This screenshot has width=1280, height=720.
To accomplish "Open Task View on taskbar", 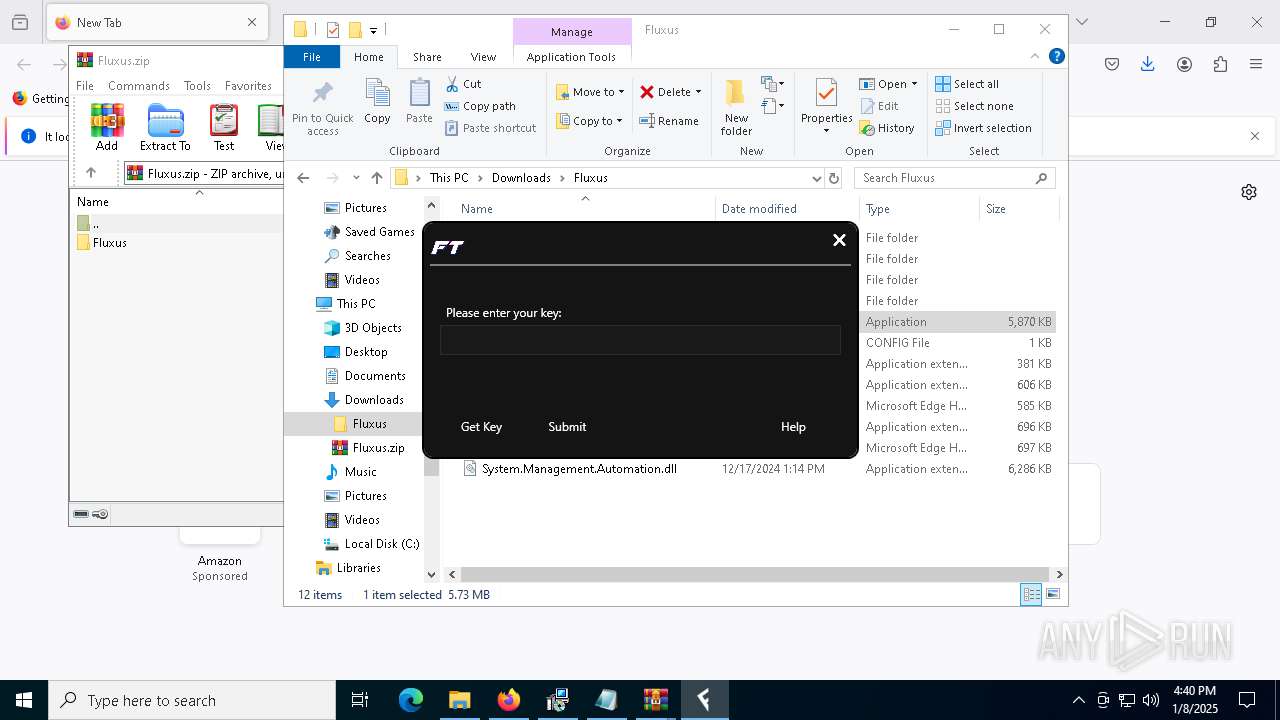I will [x=360, y=700].
